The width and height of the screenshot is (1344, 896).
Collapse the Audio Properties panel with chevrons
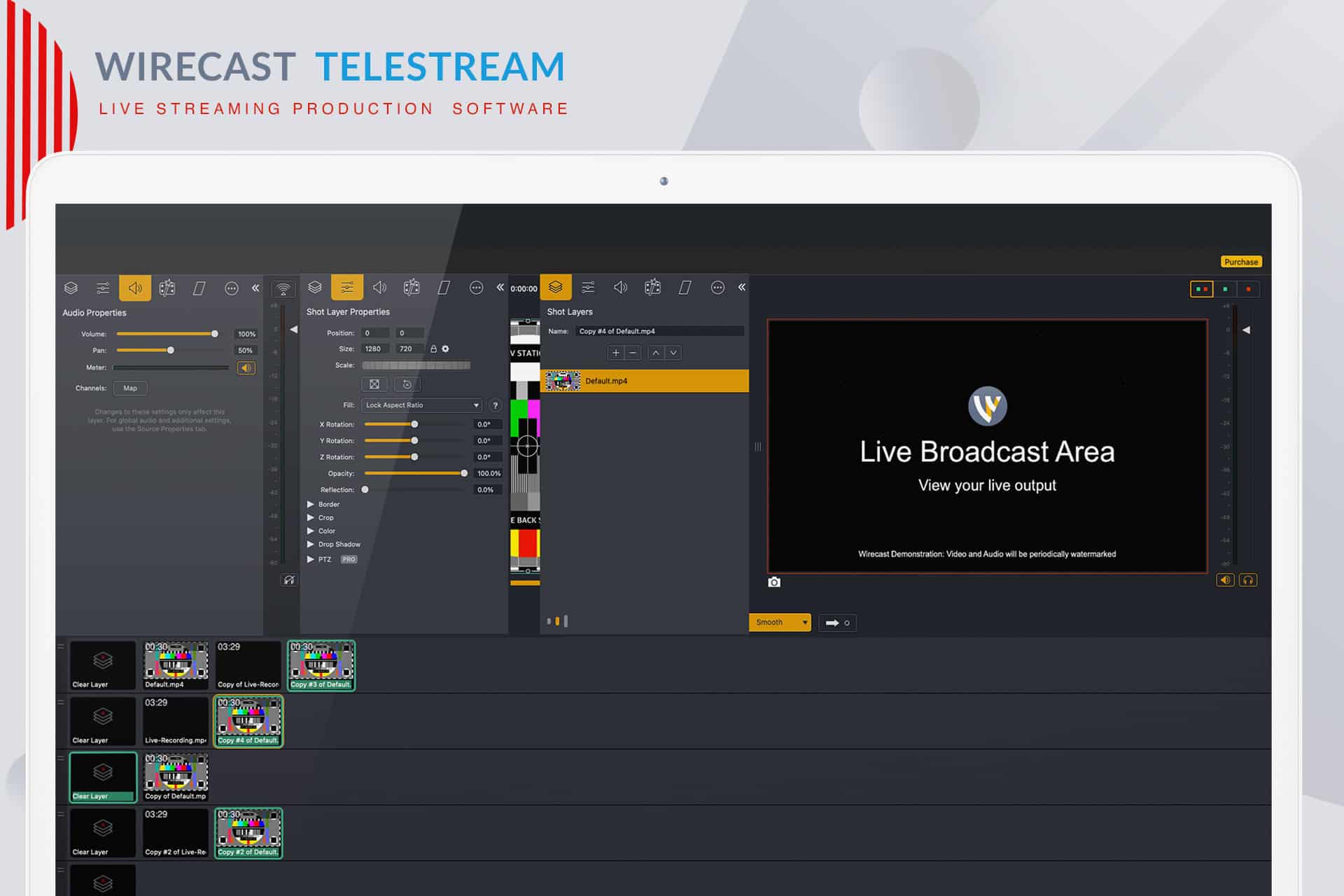click(255, 288)
